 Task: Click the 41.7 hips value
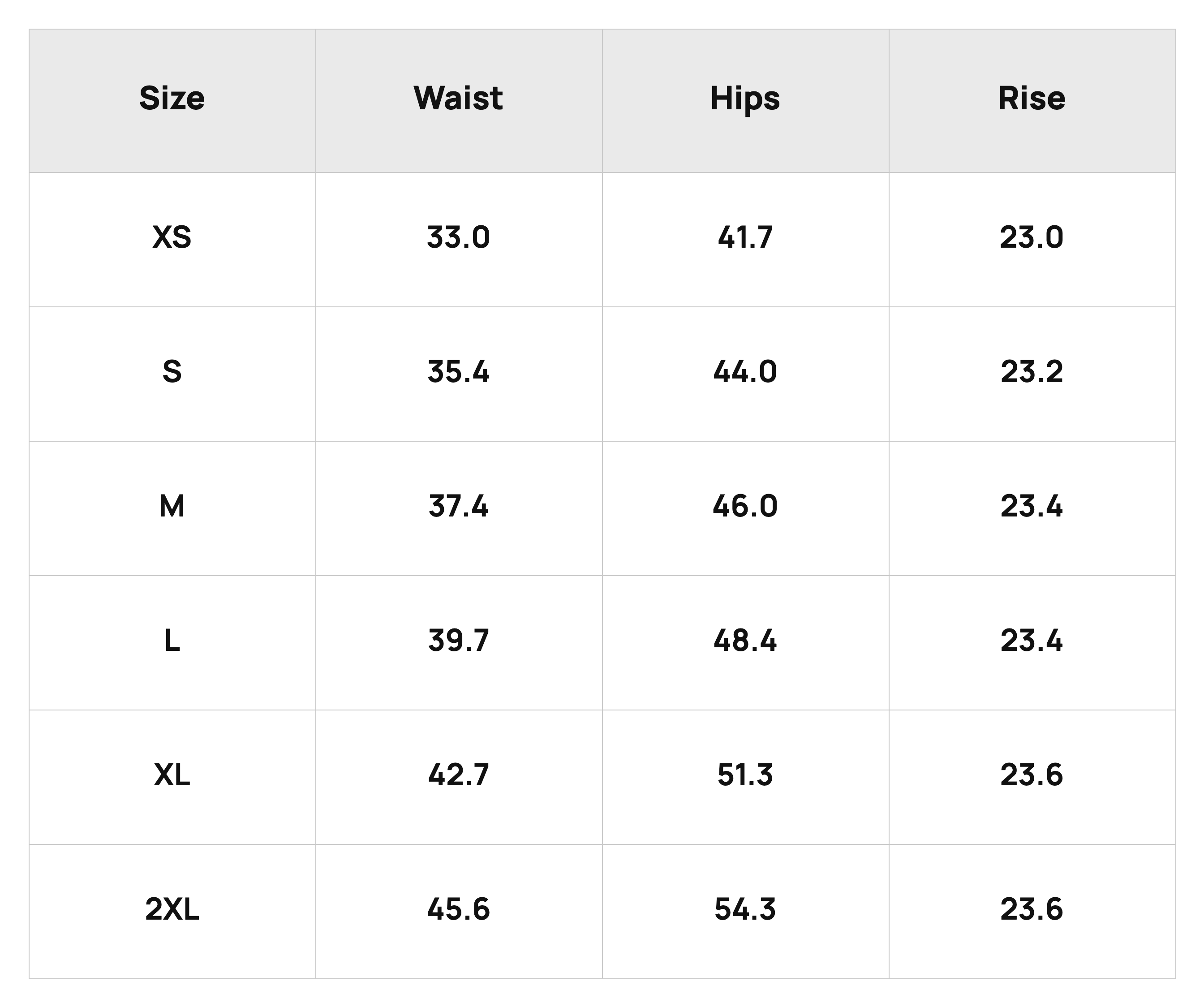point(745,237)
